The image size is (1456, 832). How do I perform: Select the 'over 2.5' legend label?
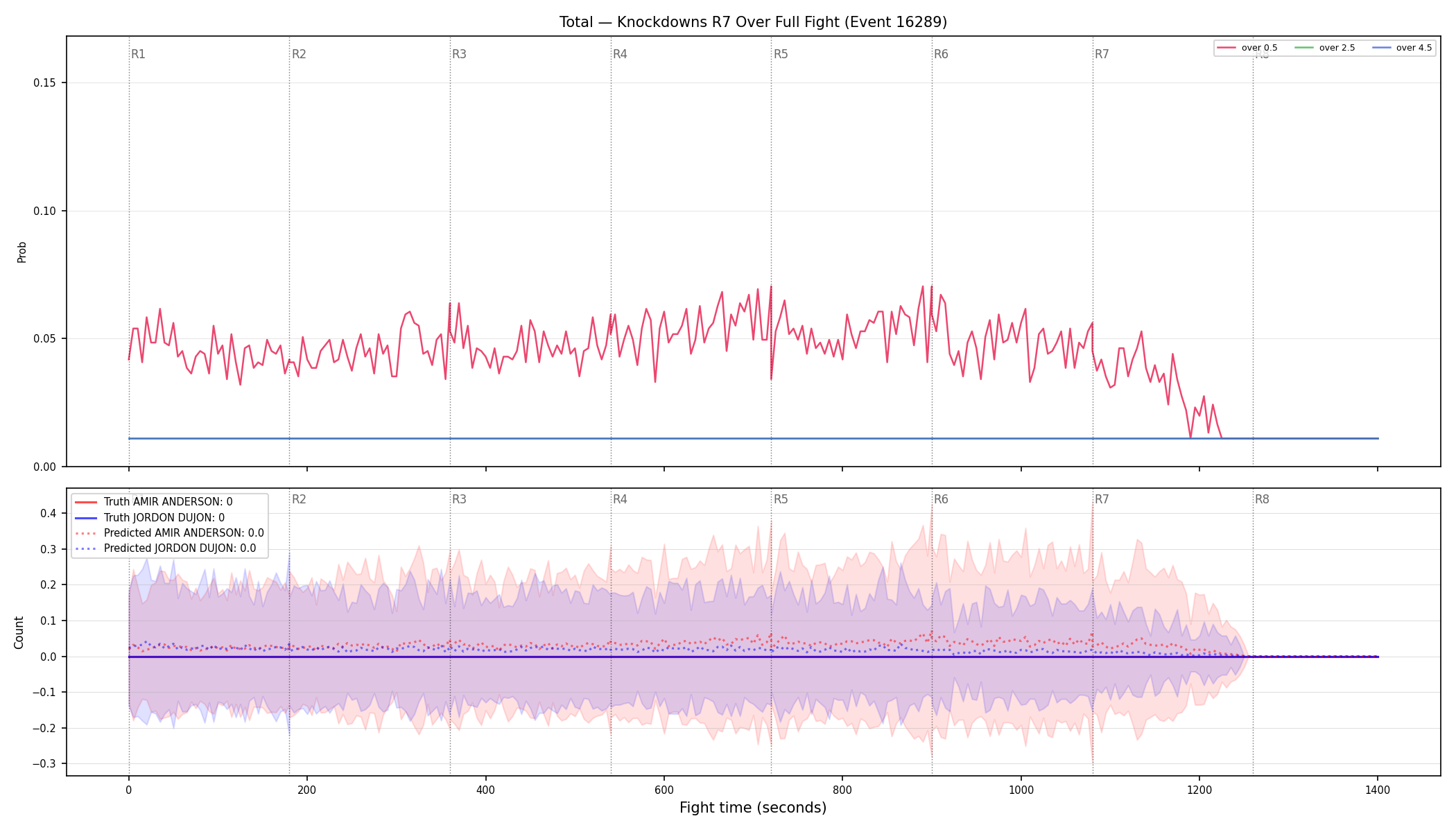[1337, 48]
